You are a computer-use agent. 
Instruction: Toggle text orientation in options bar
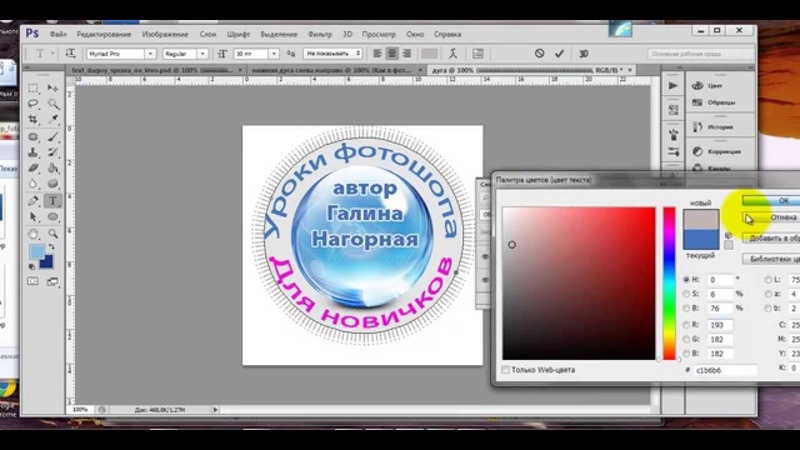click(x=70, y=54)
